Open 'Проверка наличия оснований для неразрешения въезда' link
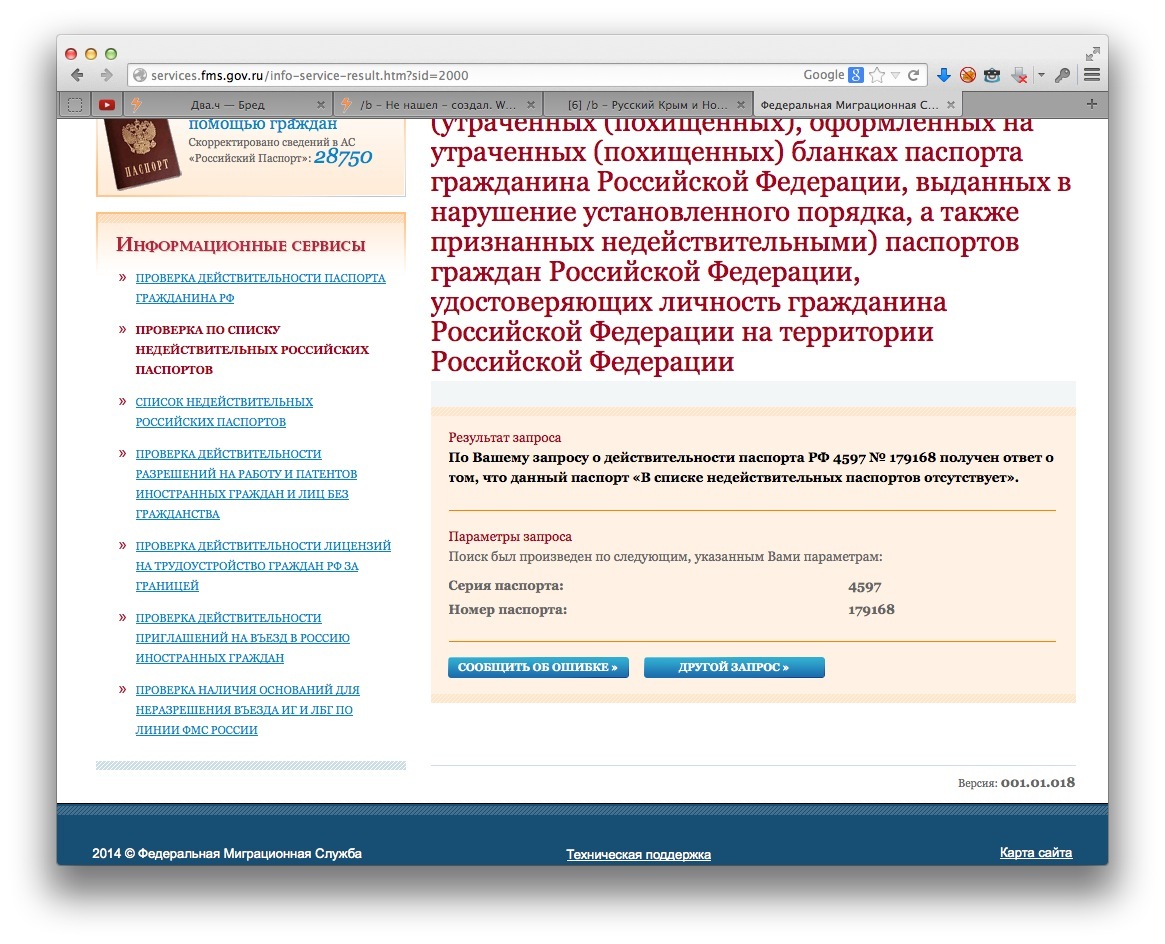This screenshot has height=944, width=1165. pos(247,709)
